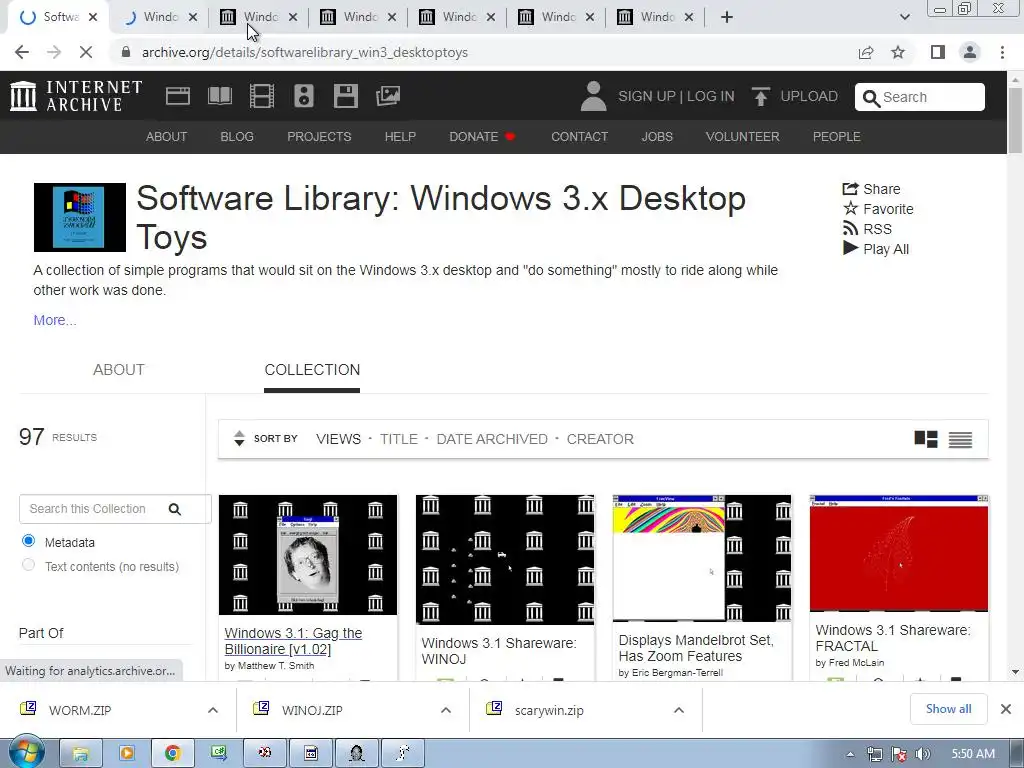Open the BLOG menu item

(237, 136)
